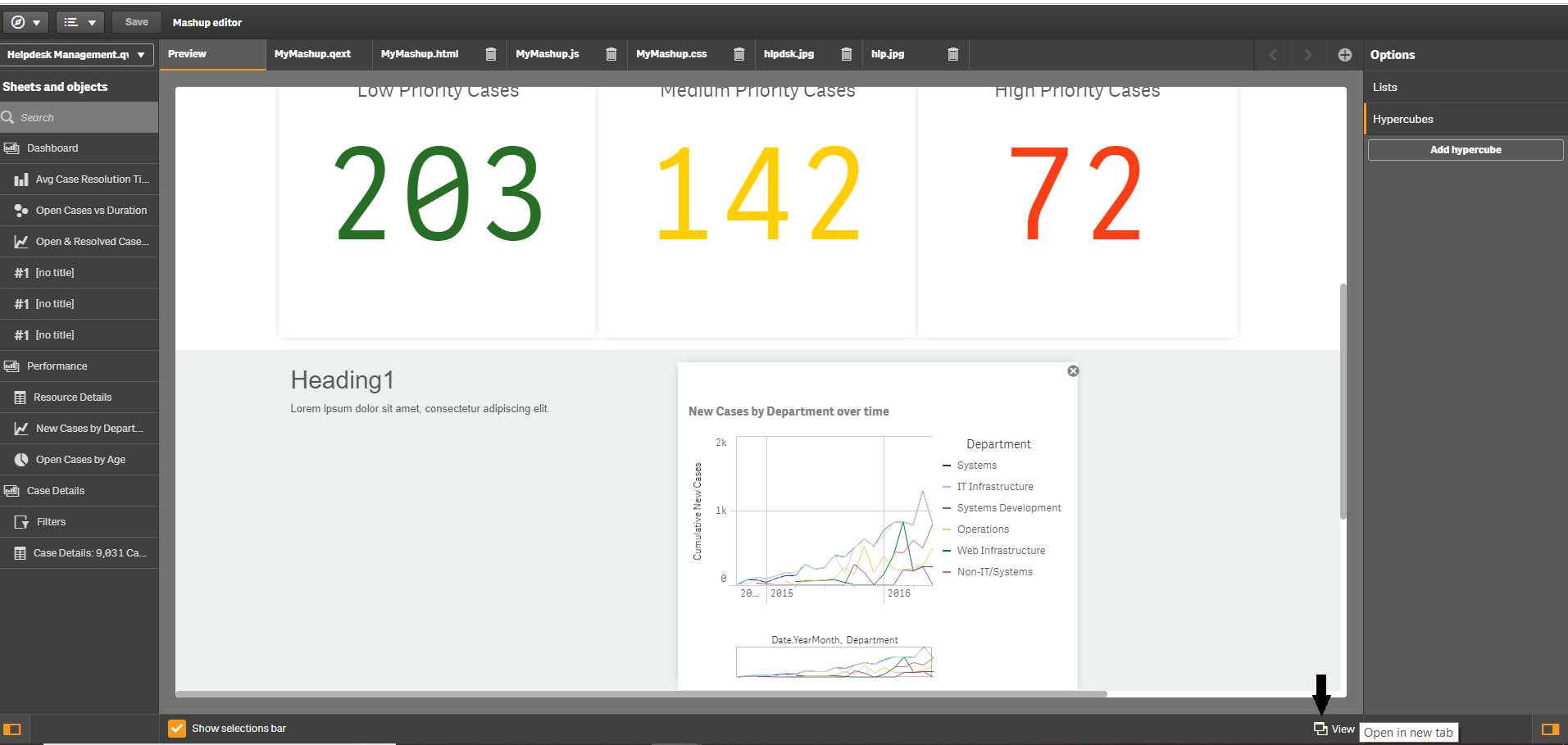Remove MyMashup.css using its trash icon

tap(739, 54)
